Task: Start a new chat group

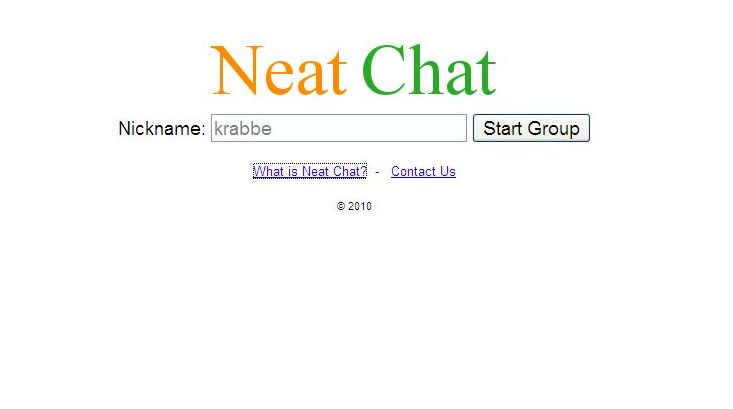Action: click(x=531, y=128)
